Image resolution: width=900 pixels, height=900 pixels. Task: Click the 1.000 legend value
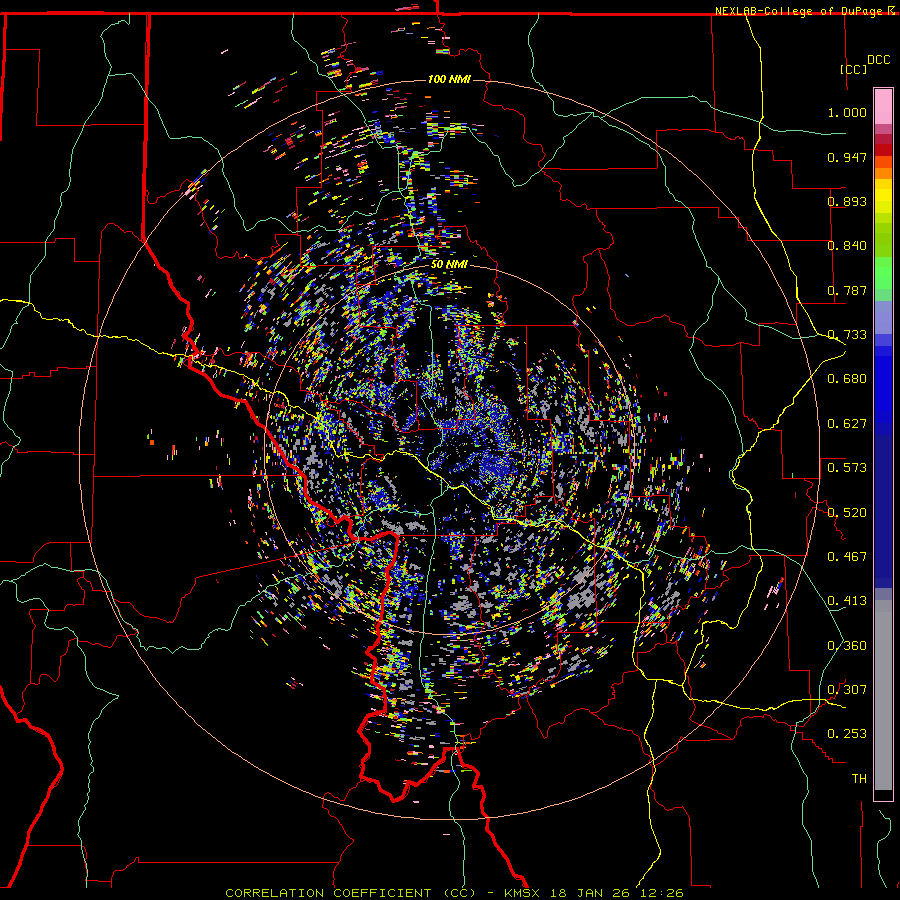point(847,112)
